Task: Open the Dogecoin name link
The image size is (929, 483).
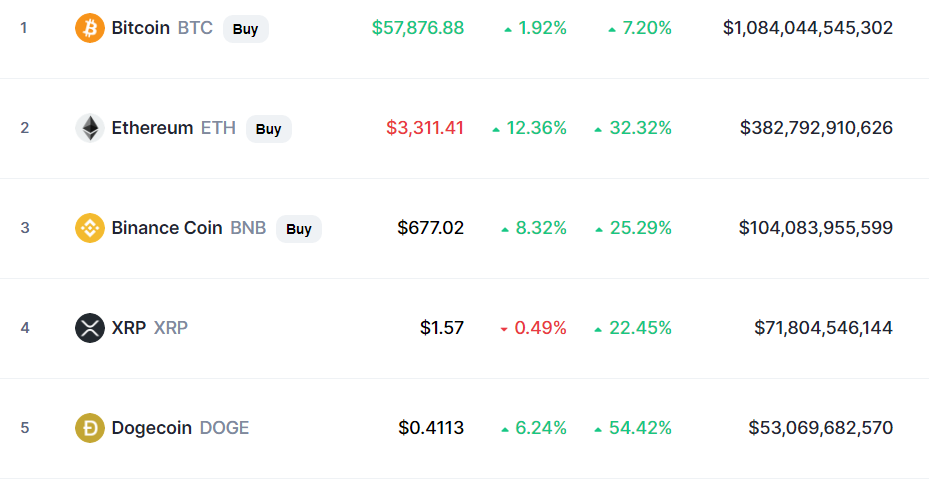Action: click(x=151, y=428)
